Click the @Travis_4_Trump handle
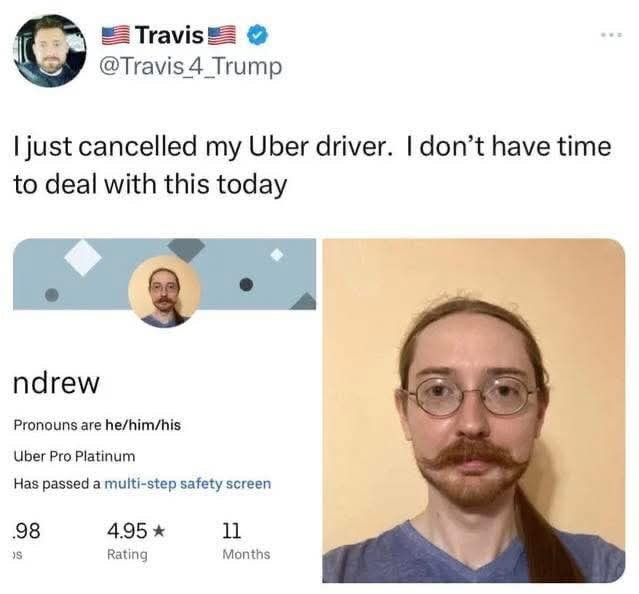 pyautogui.click(x=192, y=66)
